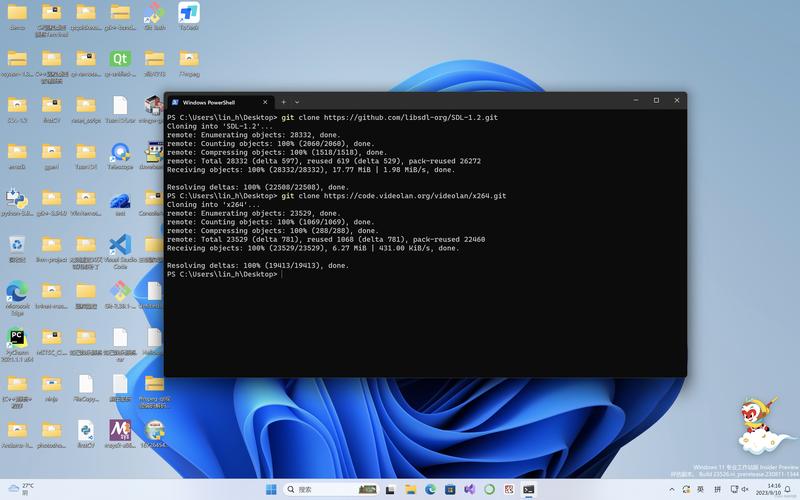Click the line Cloning into 'SDL-1.2'...

(219, 126)
